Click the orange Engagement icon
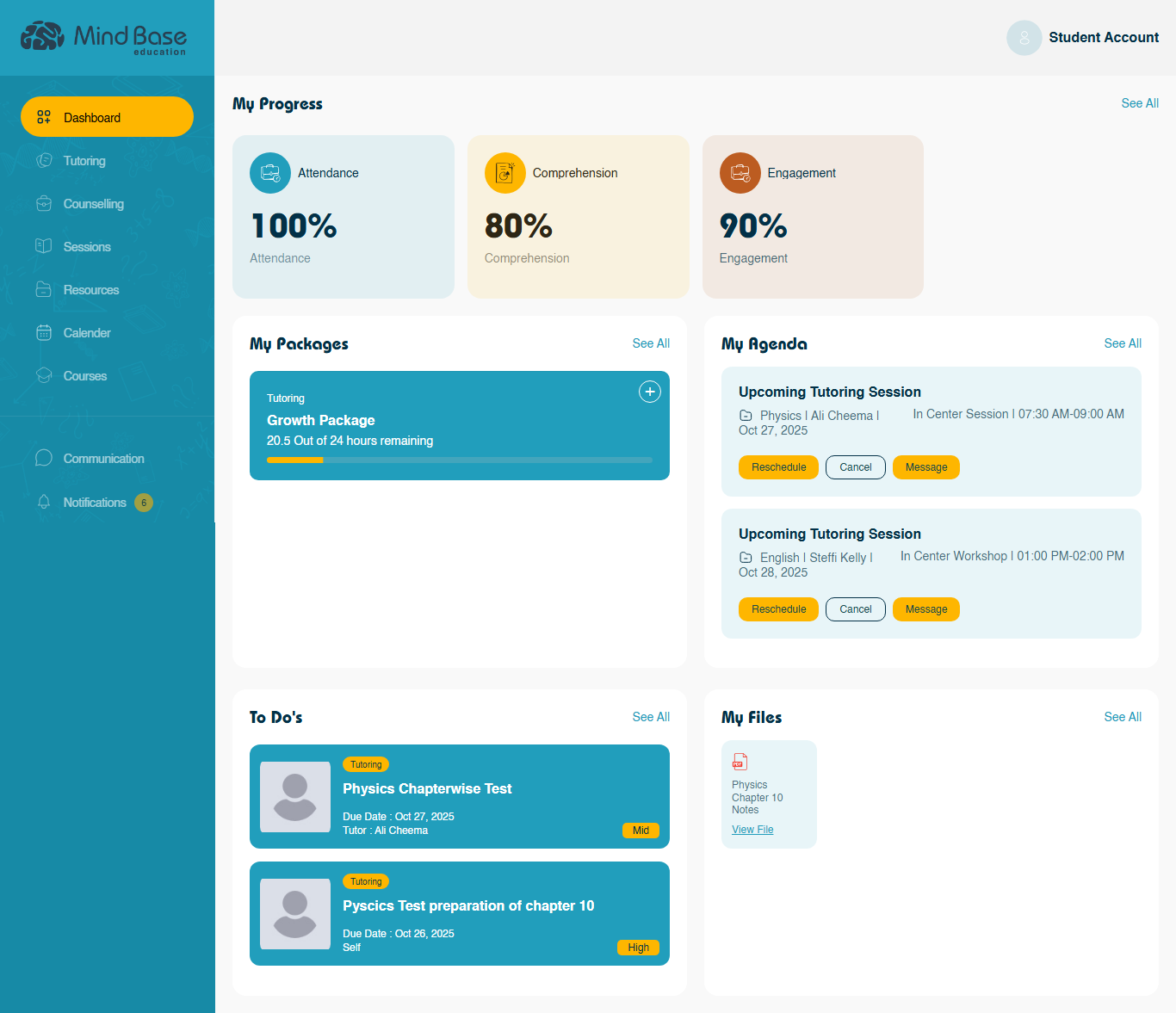Screen dimensions: 1176x1013 (740, 173)
